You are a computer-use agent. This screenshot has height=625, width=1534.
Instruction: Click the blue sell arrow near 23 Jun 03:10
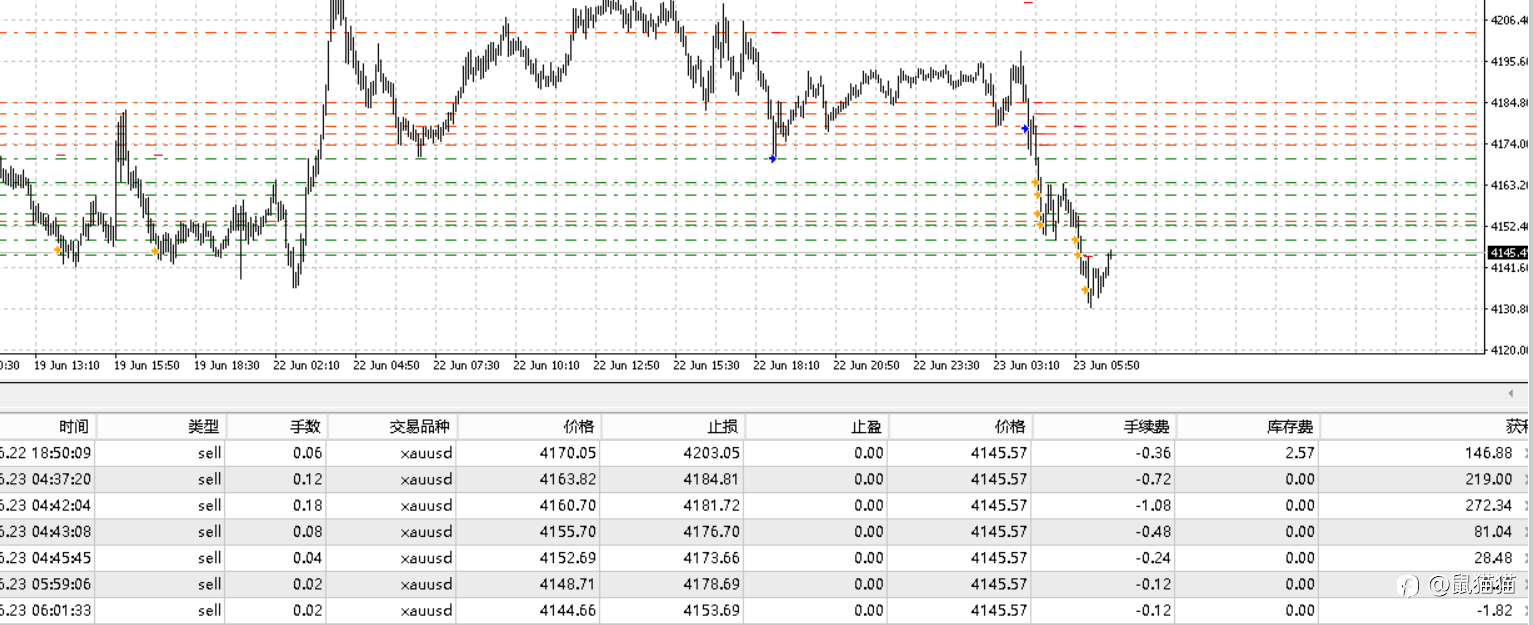click(x=1025, y=128)
